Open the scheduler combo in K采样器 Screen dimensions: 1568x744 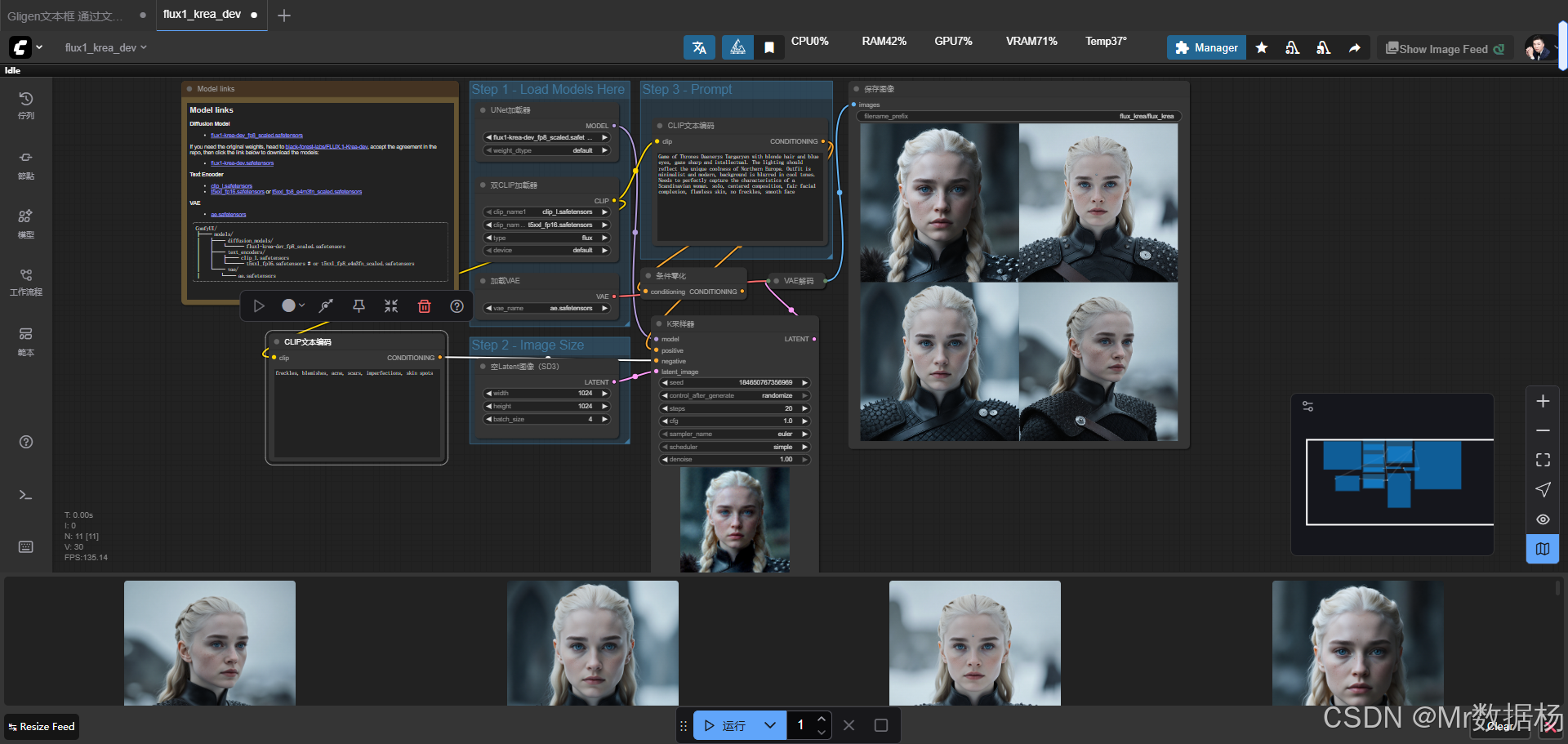[x=735, y=447]
